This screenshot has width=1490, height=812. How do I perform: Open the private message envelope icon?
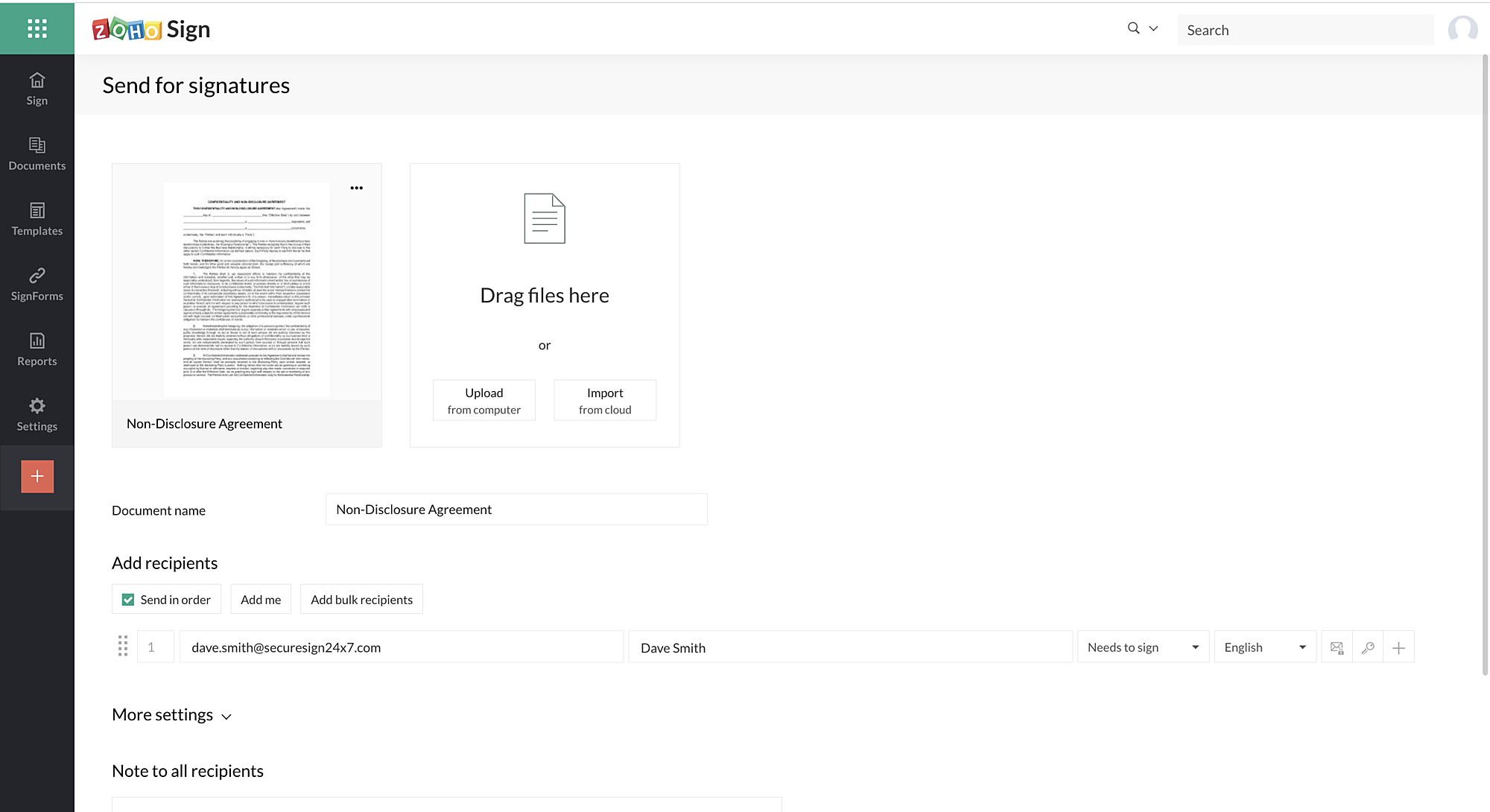coord(1337,647)
